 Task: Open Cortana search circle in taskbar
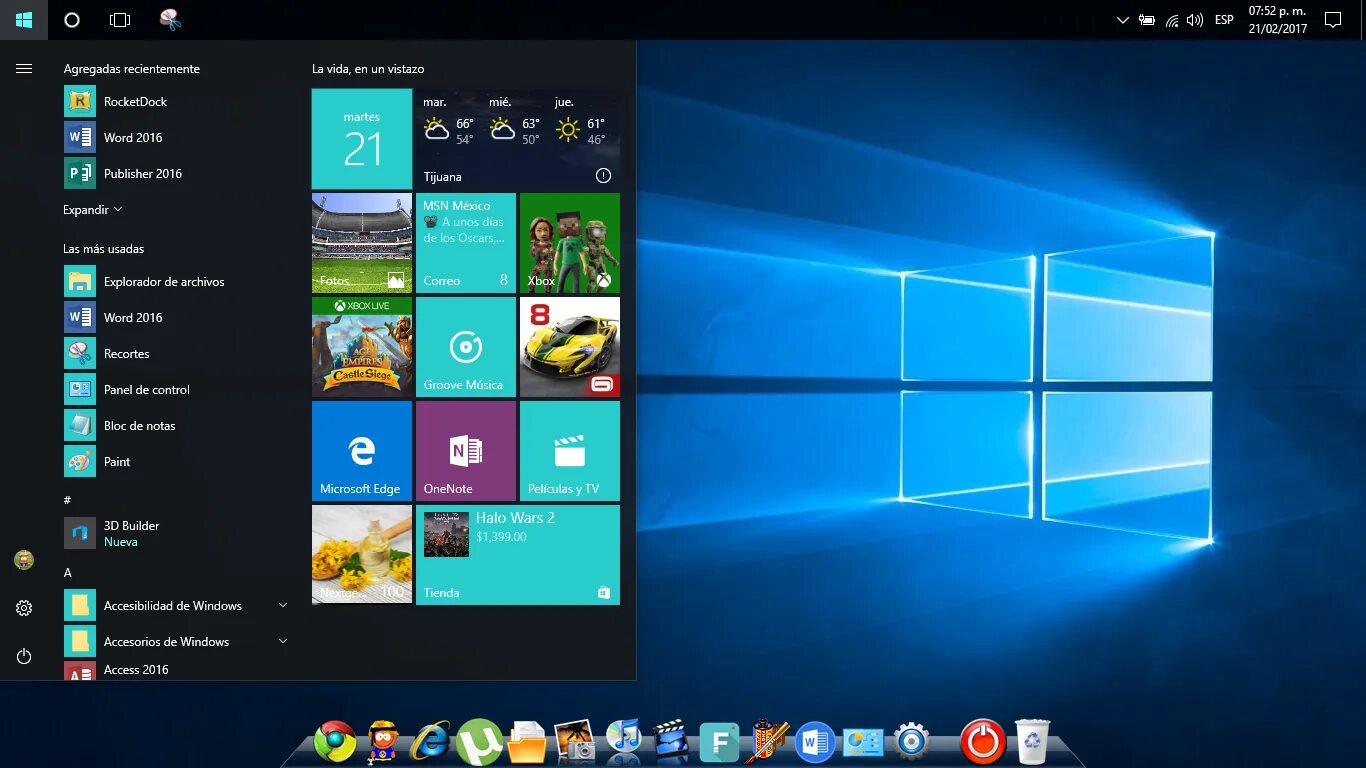(71, 20)
